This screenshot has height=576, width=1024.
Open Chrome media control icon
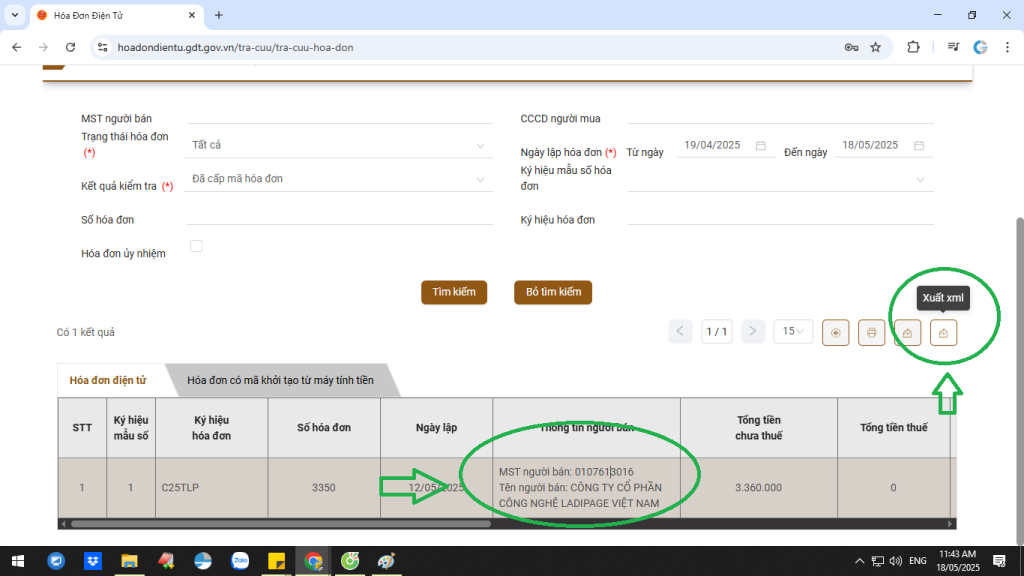pyautogui.click(x=953, y=47)
